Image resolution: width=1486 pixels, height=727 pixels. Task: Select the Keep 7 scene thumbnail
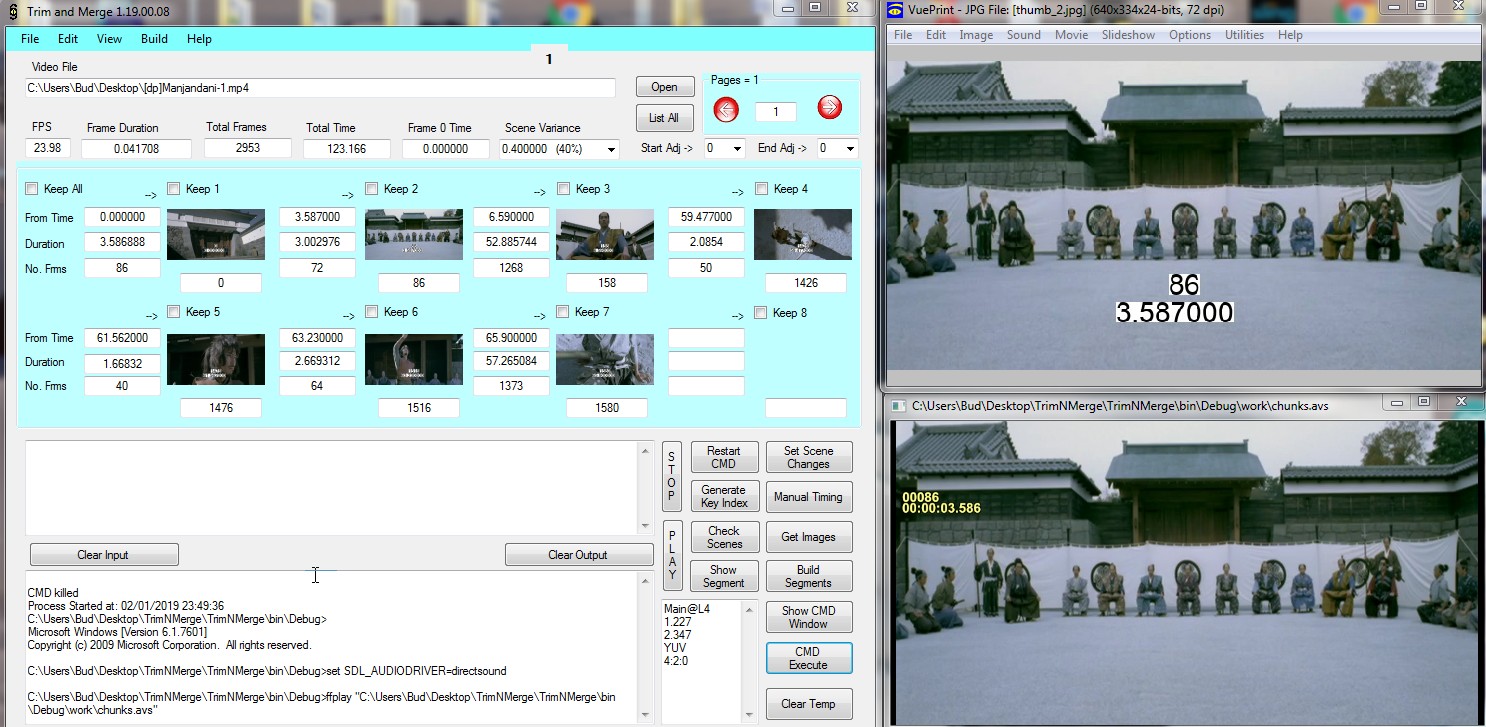click(x=604, y=359)
